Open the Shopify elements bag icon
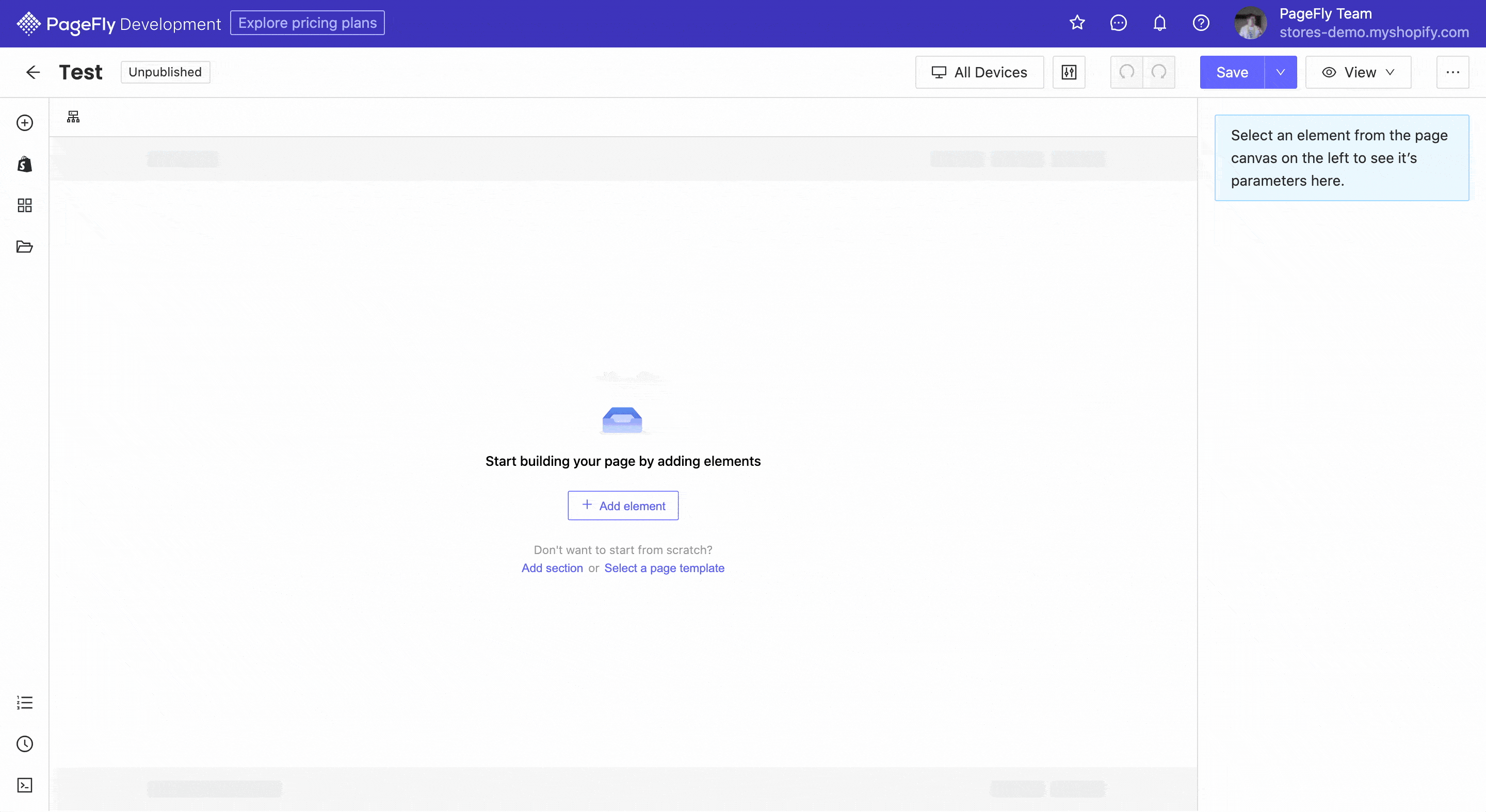Screen dimensions: 1486x812 coord(25,165)
